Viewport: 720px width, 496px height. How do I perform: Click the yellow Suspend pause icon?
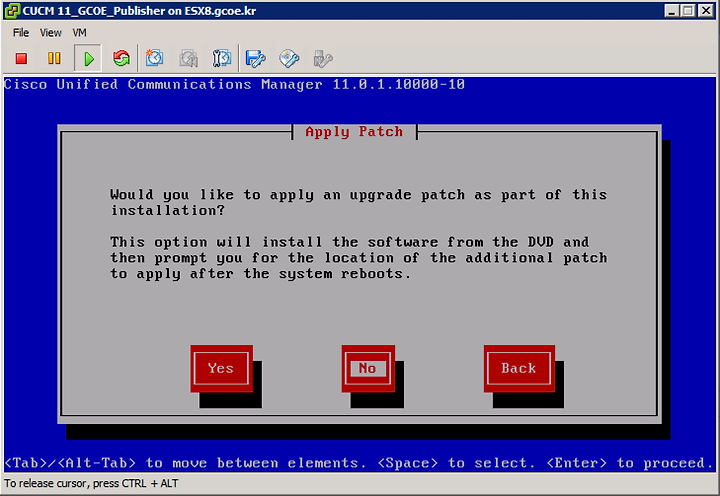click(x=54, y=58)
